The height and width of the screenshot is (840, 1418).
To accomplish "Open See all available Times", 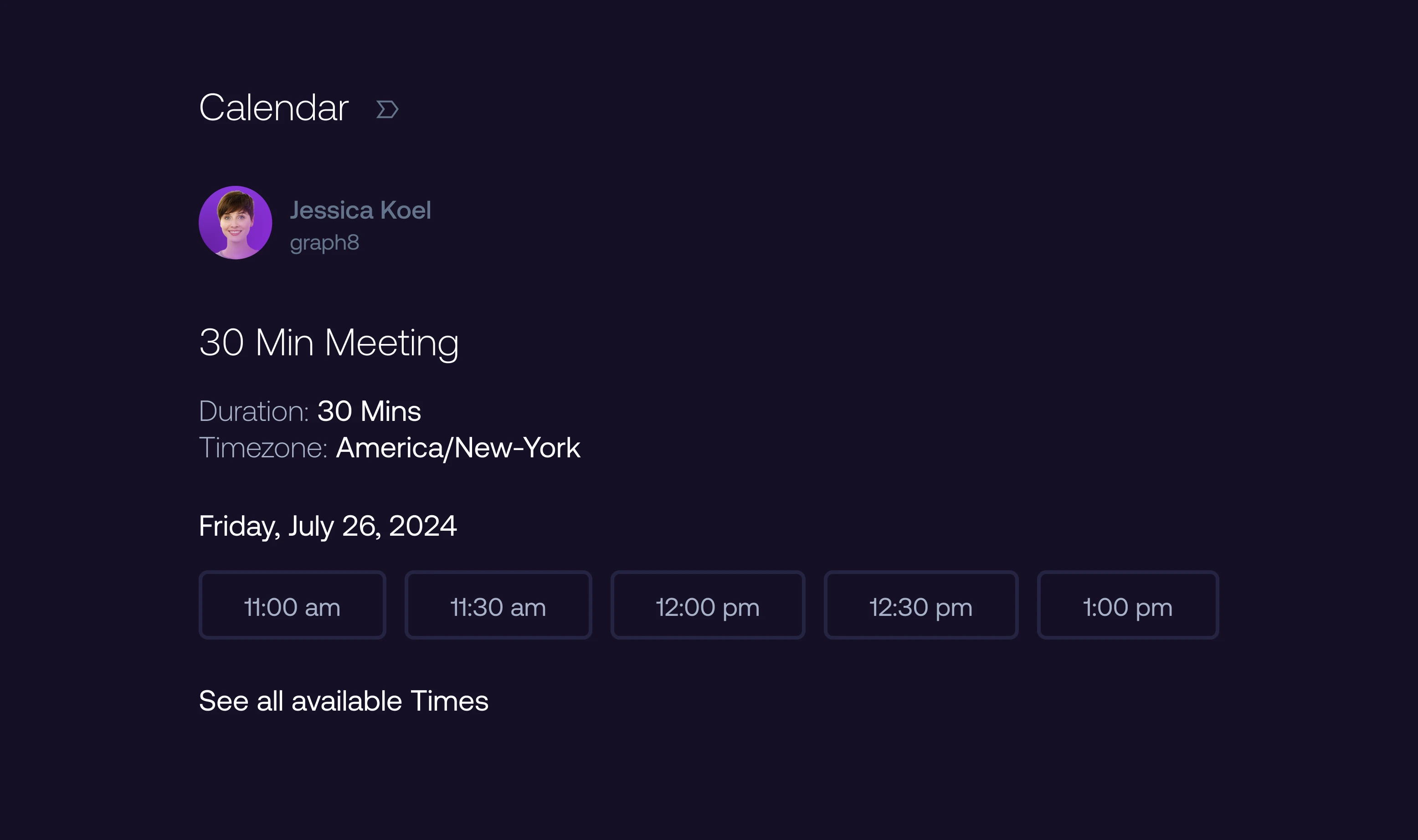I will point(344,701).
